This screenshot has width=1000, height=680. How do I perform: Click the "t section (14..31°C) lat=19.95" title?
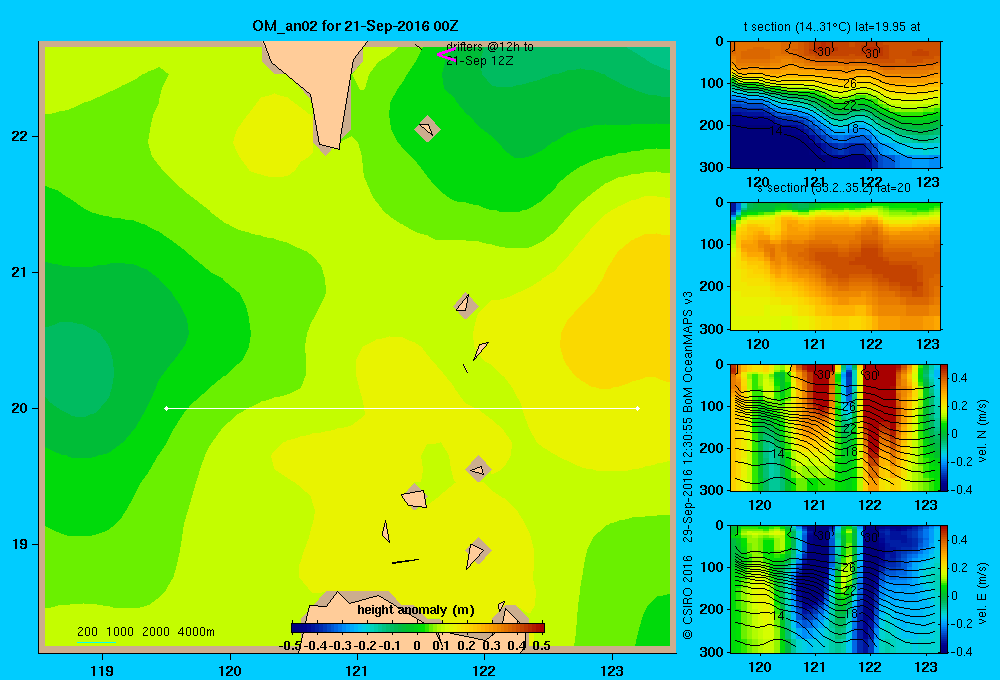(x=832, y=27)
